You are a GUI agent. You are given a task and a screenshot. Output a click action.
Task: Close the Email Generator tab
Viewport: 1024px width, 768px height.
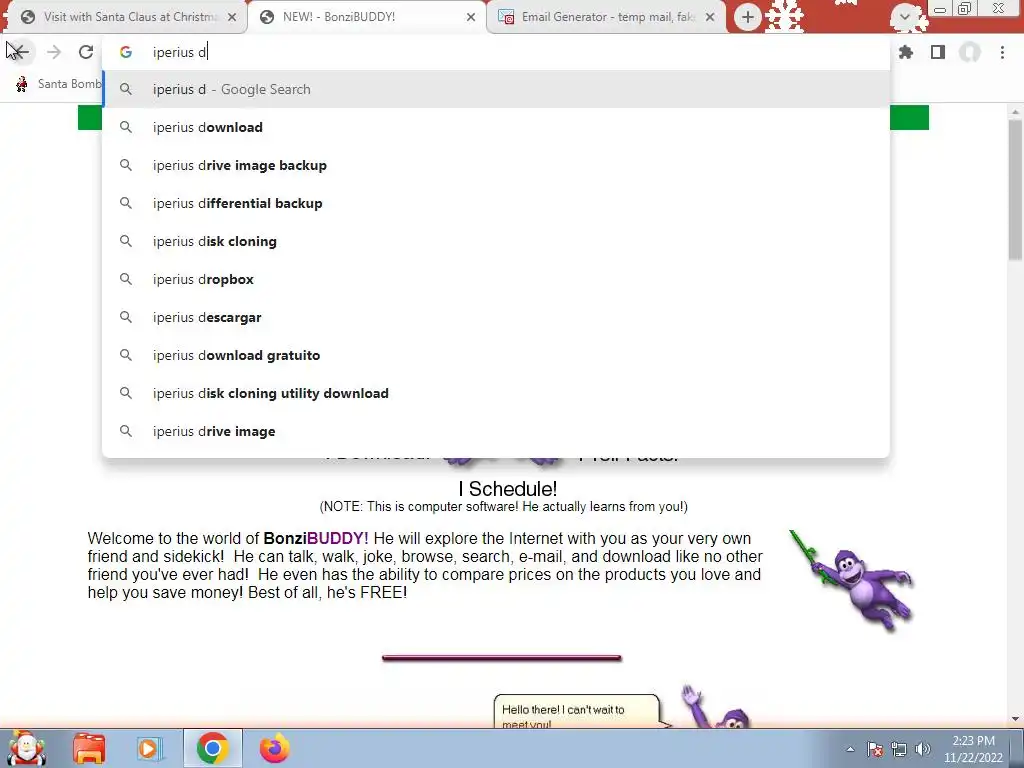pos(710,17)
